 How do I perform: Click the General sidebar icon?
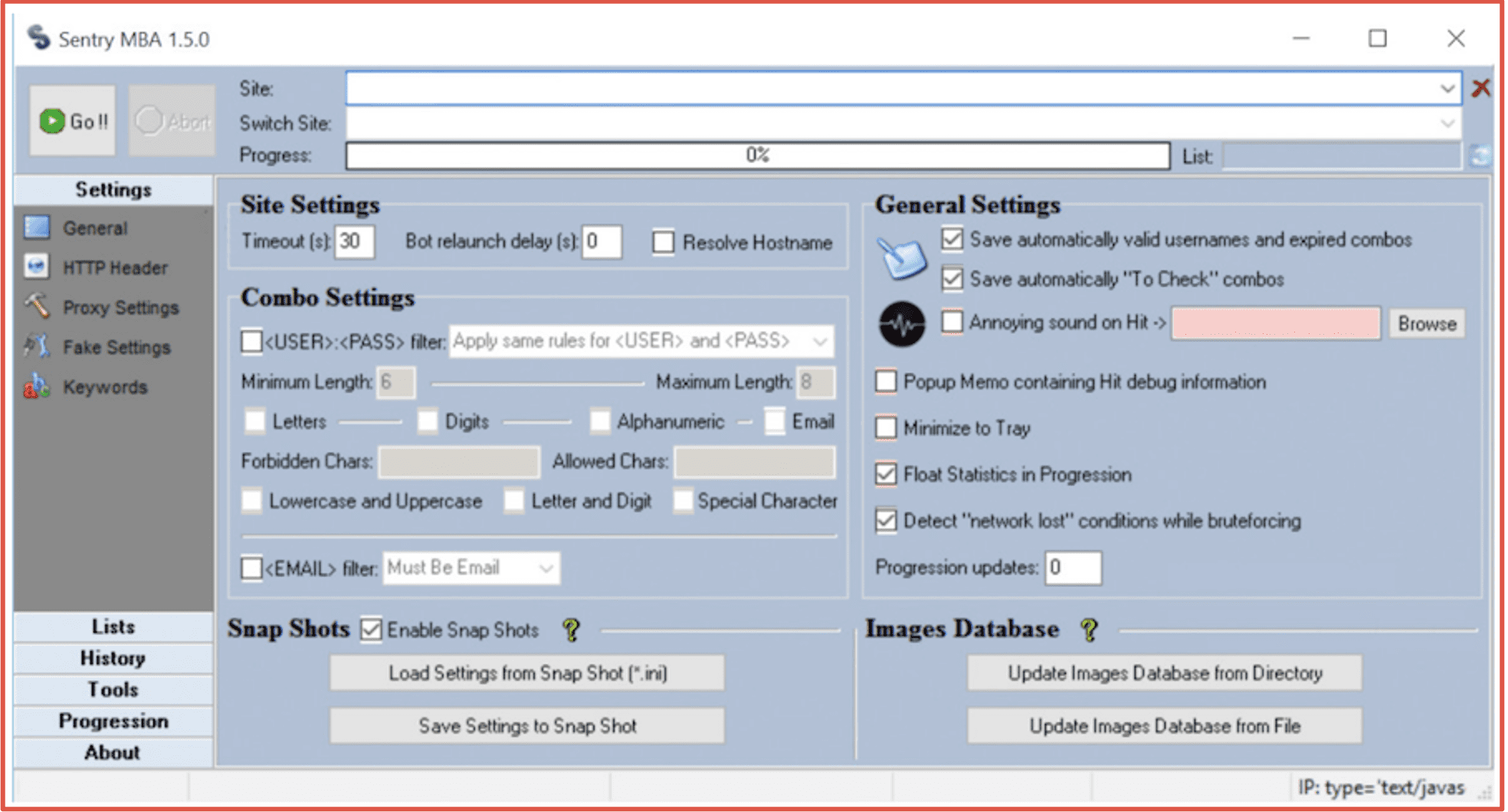[37, 228]
